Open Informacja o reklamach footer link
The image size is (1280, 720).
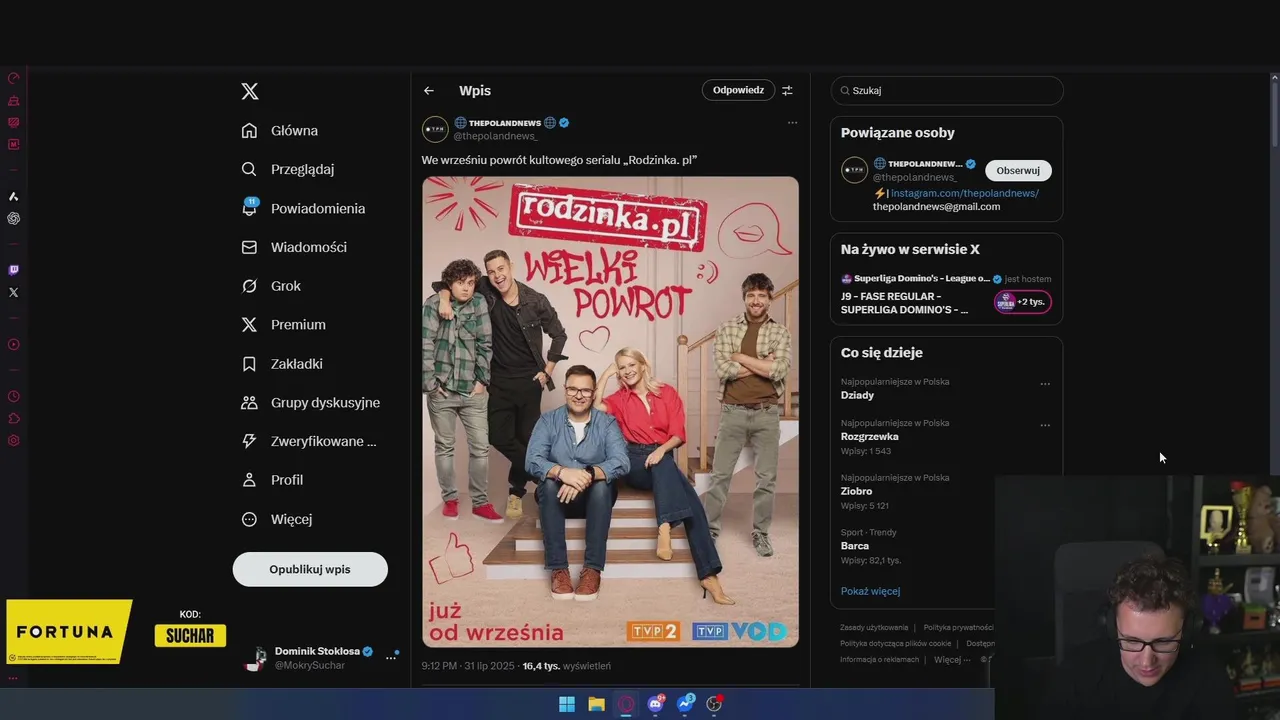click(x=880, y=660)
